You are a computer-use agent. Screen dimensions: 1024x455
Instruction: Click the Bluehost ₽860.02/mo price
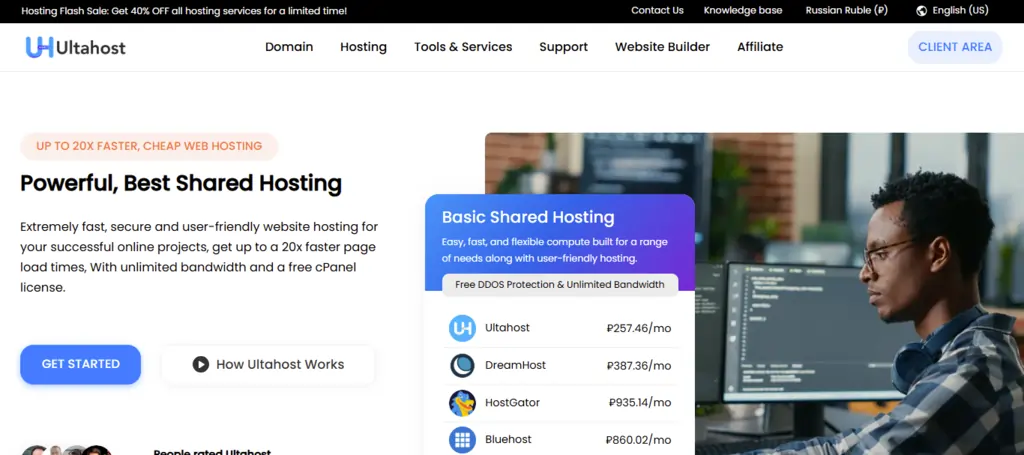(x=638, y=440)
